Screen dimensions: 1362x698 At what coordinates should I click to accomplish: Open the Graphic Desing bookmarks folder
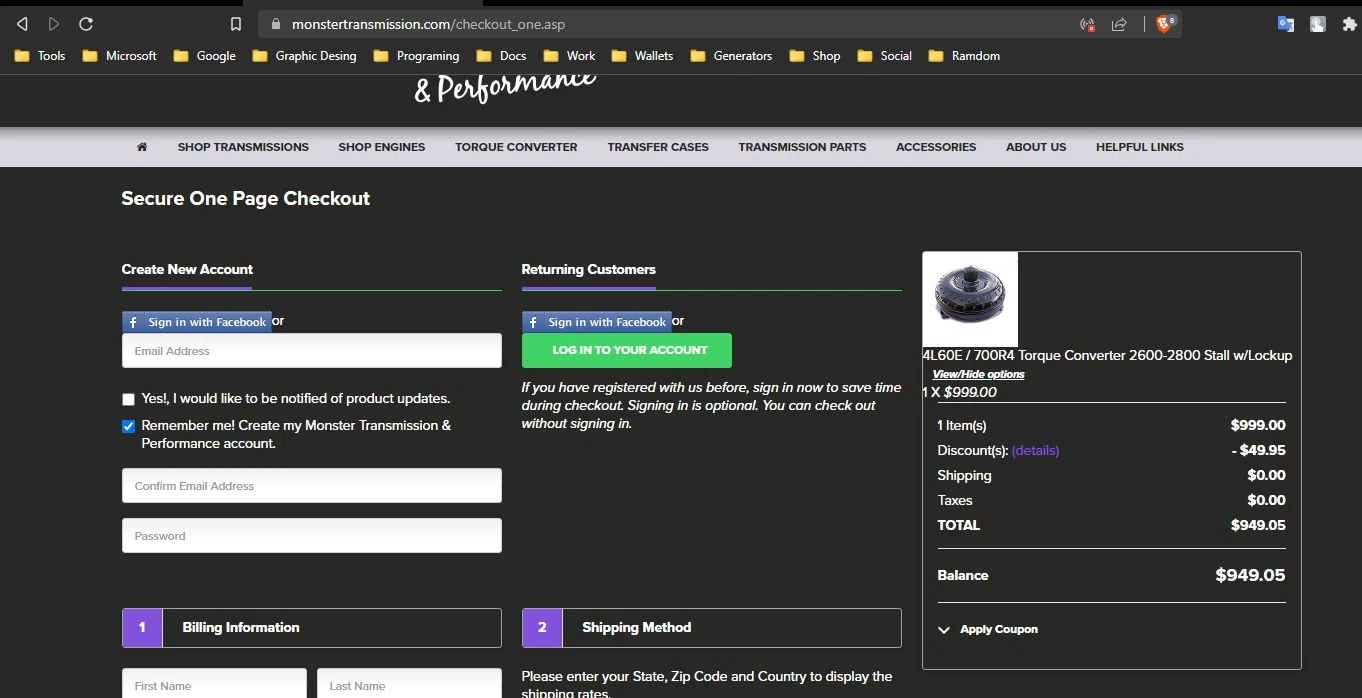tap(304, 56)
